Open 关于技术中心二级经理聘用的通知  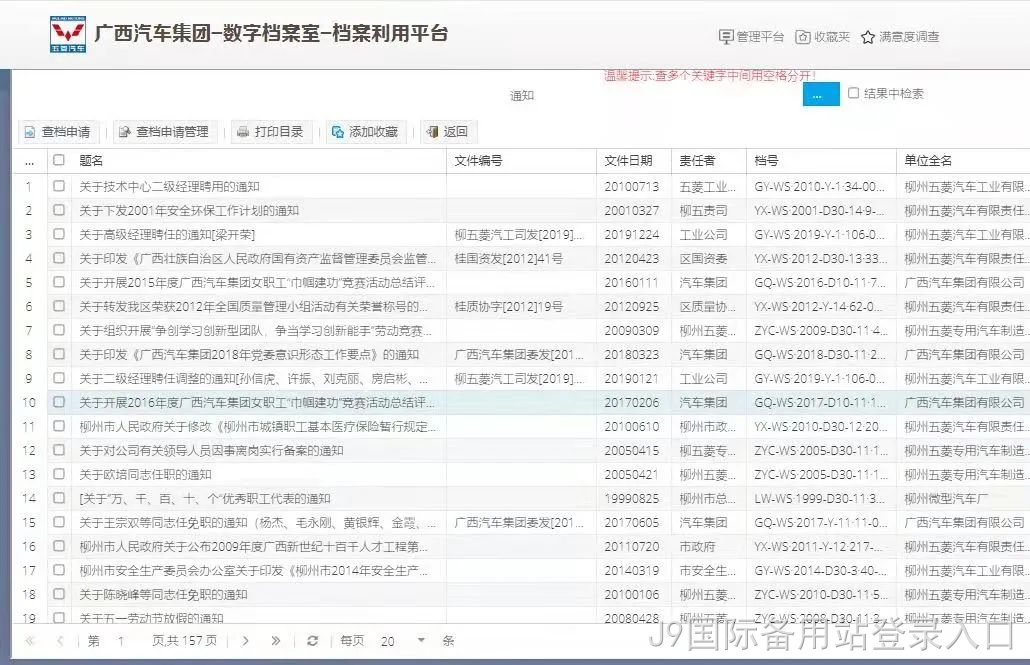(169, 187)
